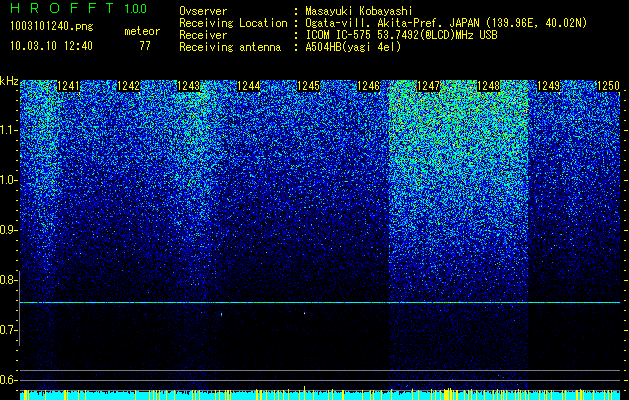Click the red meteor echo dot near 1245
Viewport: 629px width, 400px height.
304,313
